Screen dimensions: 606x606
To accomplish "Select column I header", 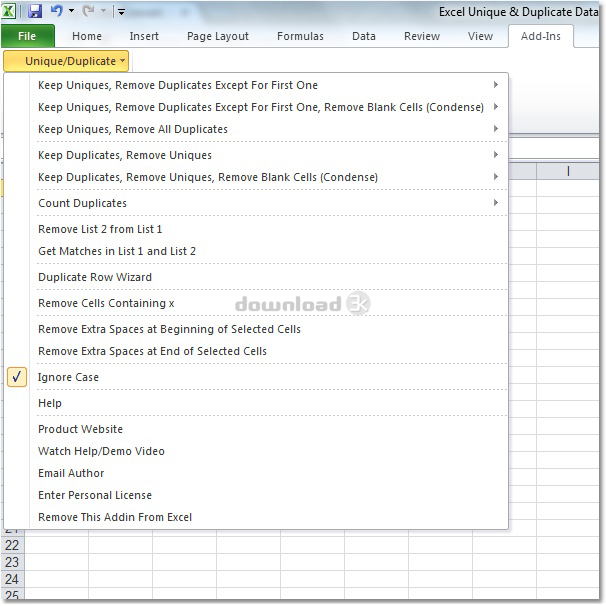I will click(x=568, y=171).
